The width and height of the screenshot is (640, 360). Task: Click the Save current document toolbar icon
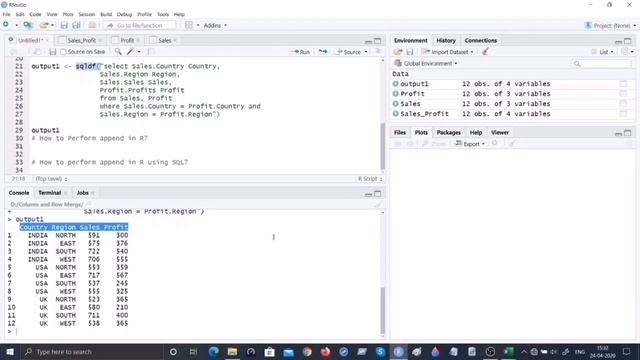tap(64, 25)
